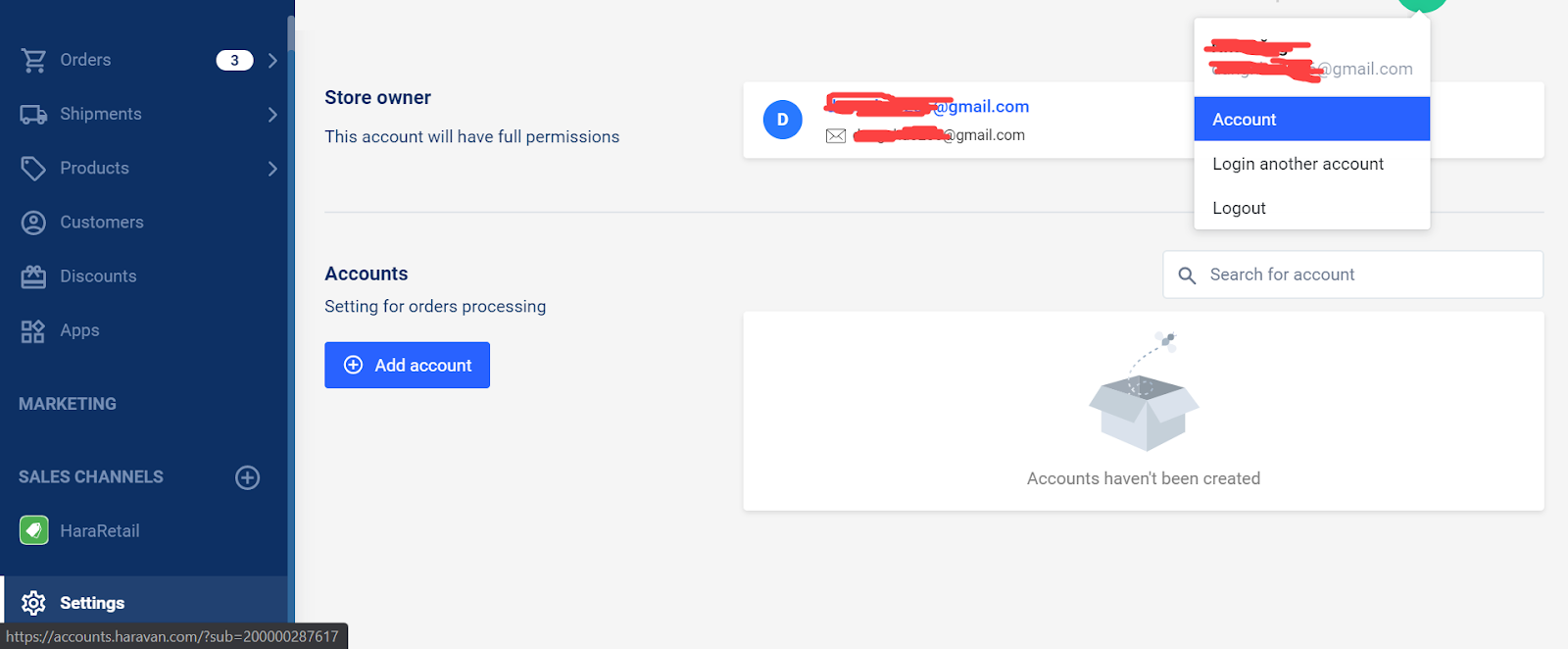Expand the Orders submenu chevron
Screen dimensions: 1568x649
pyautogui.click(x=272, y=61)
